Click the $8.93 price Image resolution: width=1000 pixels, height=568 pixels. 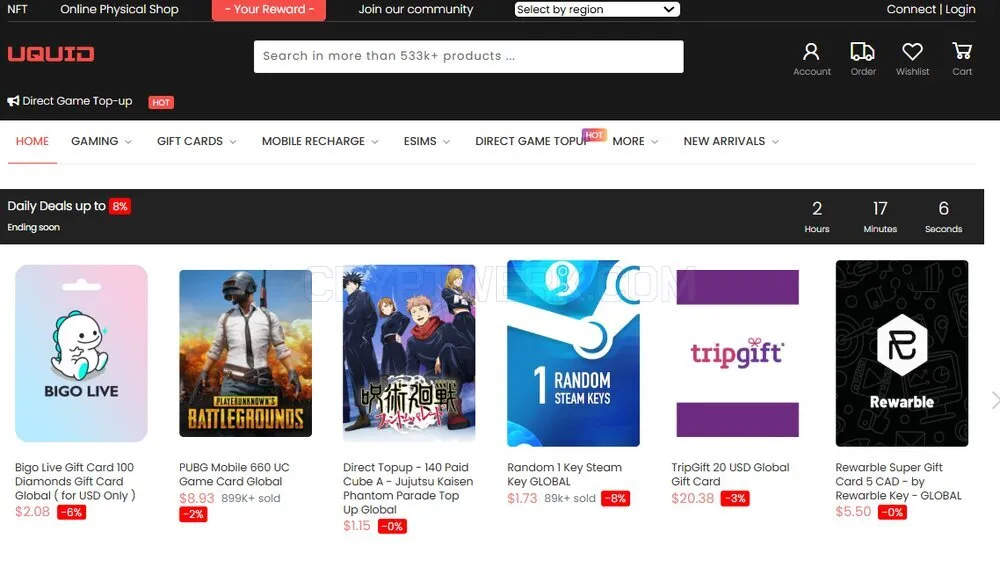pos(196,498)
